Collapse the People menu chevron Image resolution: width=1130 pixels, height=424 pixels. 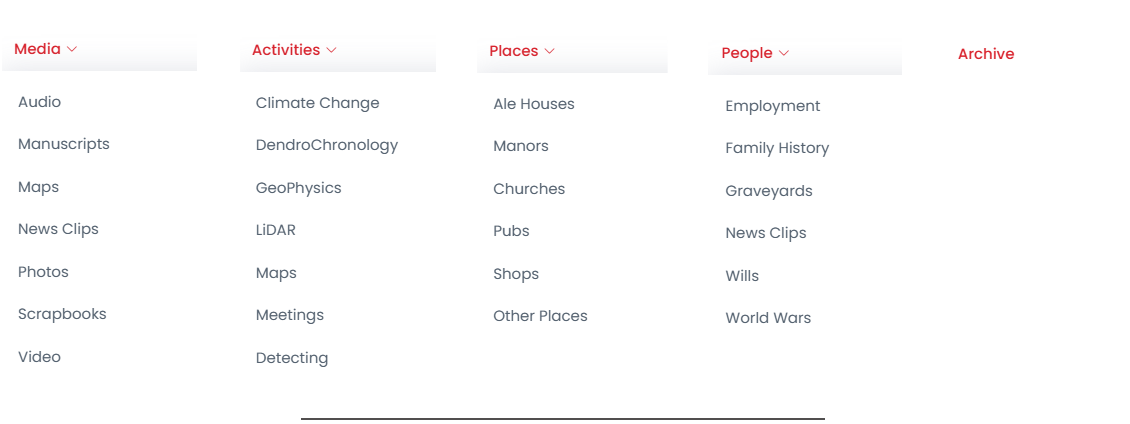point(784,53)
